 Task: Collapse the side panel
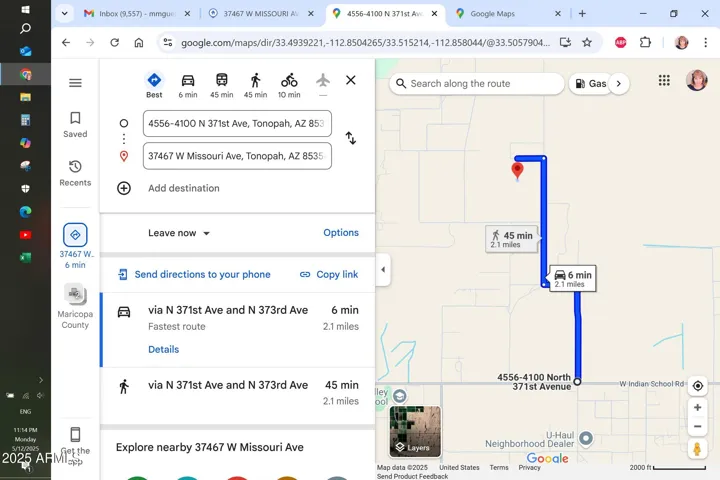point(383,270)
